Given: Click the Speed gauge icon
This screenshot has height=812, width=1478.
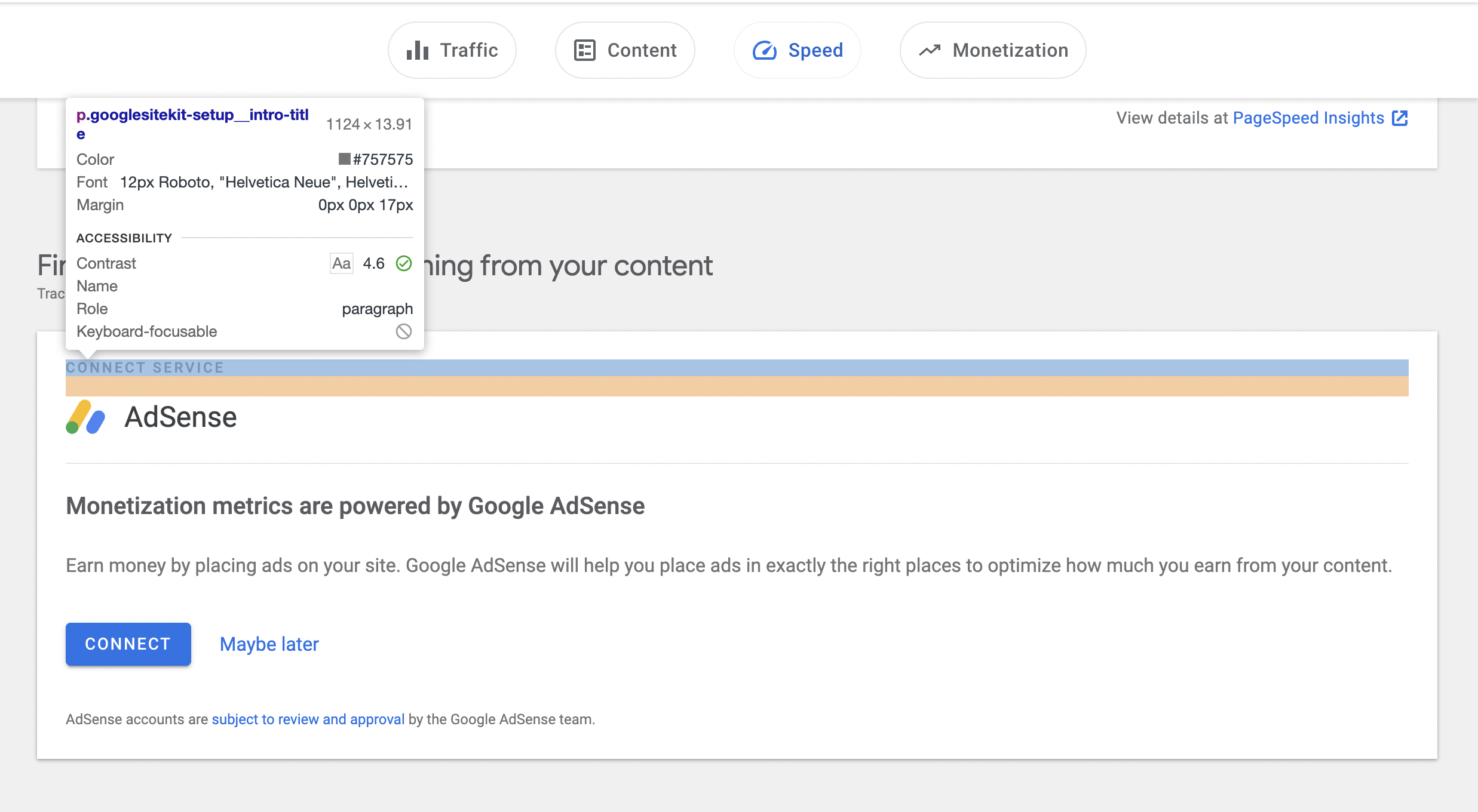Looking at the screenshot, I should 764,51.
